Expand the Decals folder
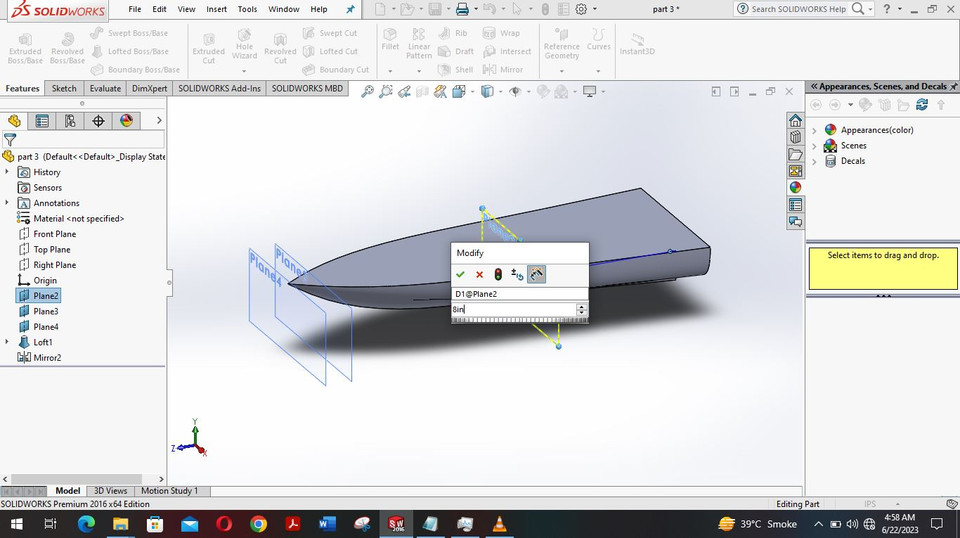 click(x=814, y=161)
